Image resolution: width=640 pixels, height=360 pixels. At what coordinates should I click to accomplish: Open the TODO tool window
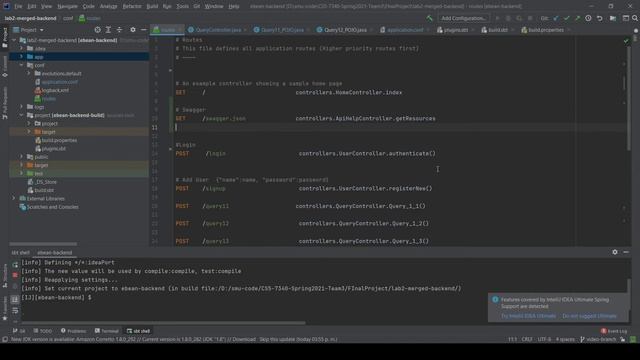tap(42, 331)
